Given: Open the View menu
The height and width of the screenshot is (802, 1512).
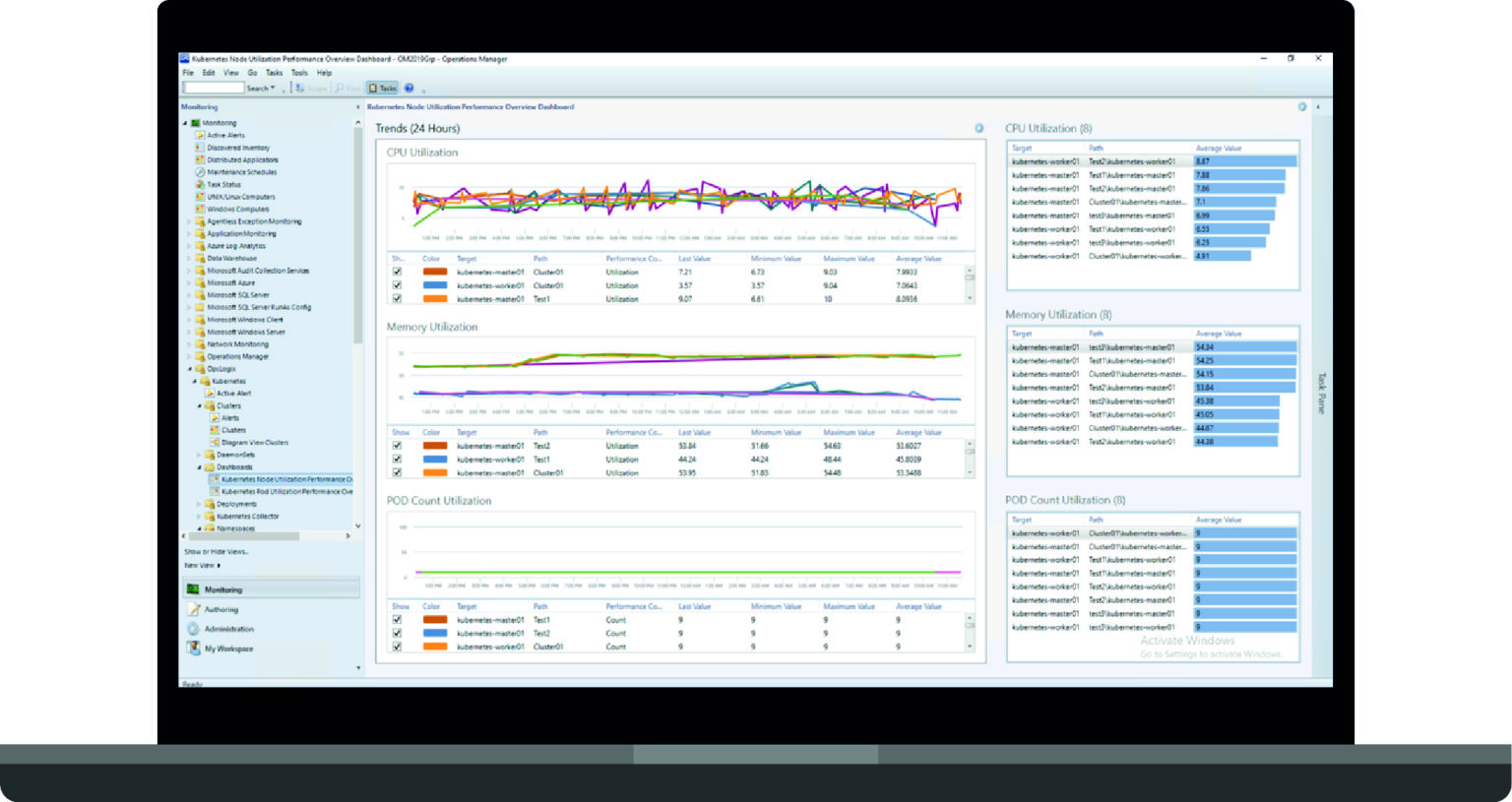Looking at the screenshot, I should [230, 73].
